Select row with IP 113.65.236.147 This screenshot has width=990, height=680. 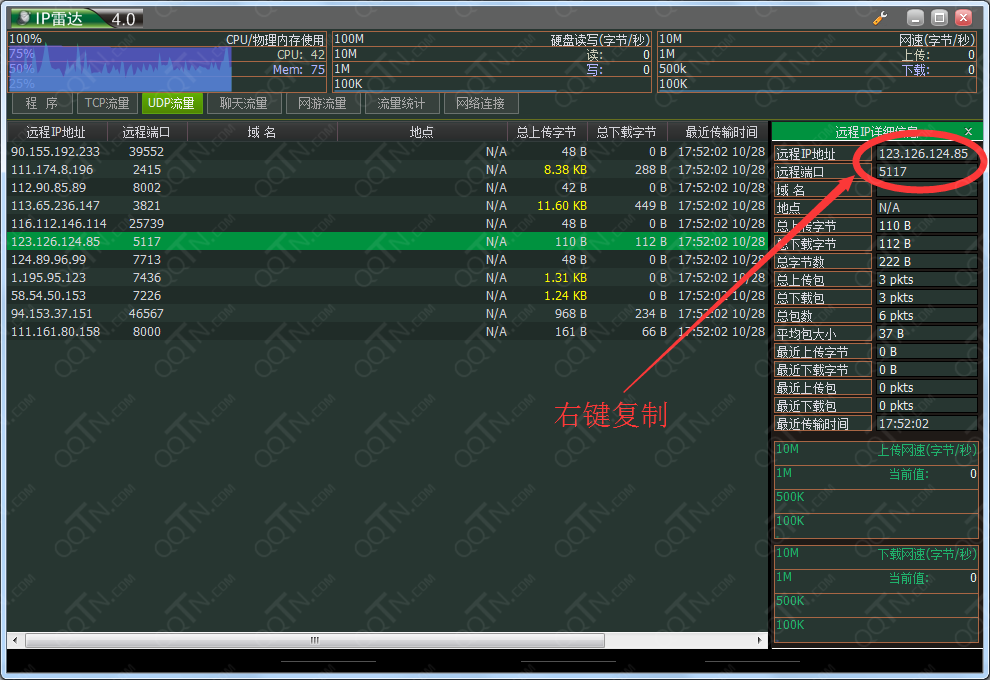[x=387, y=205]
